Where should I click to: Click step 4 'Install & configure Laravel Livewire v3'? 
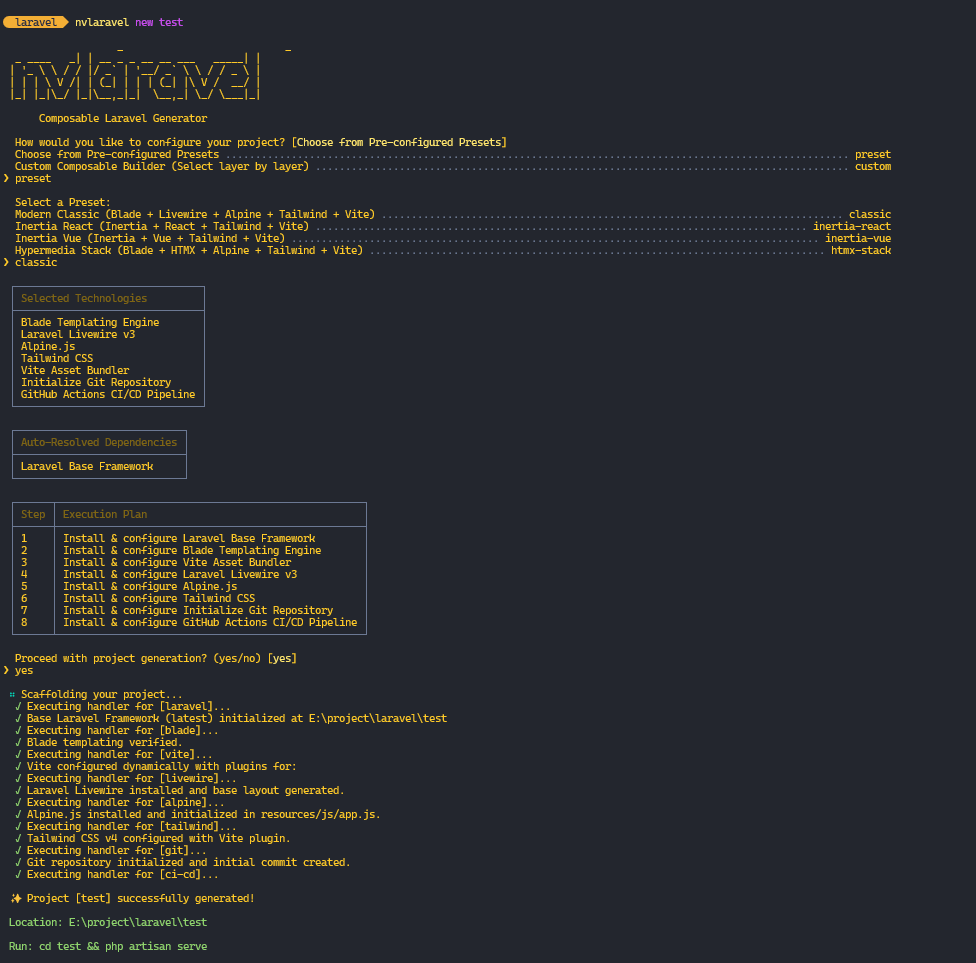181,574
